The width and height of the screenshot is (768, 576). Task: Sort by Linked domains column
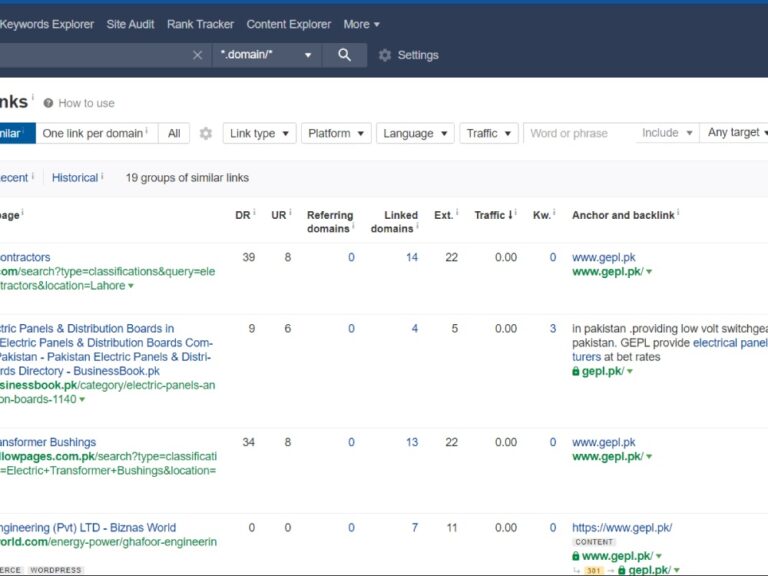[x=394, y=222]
